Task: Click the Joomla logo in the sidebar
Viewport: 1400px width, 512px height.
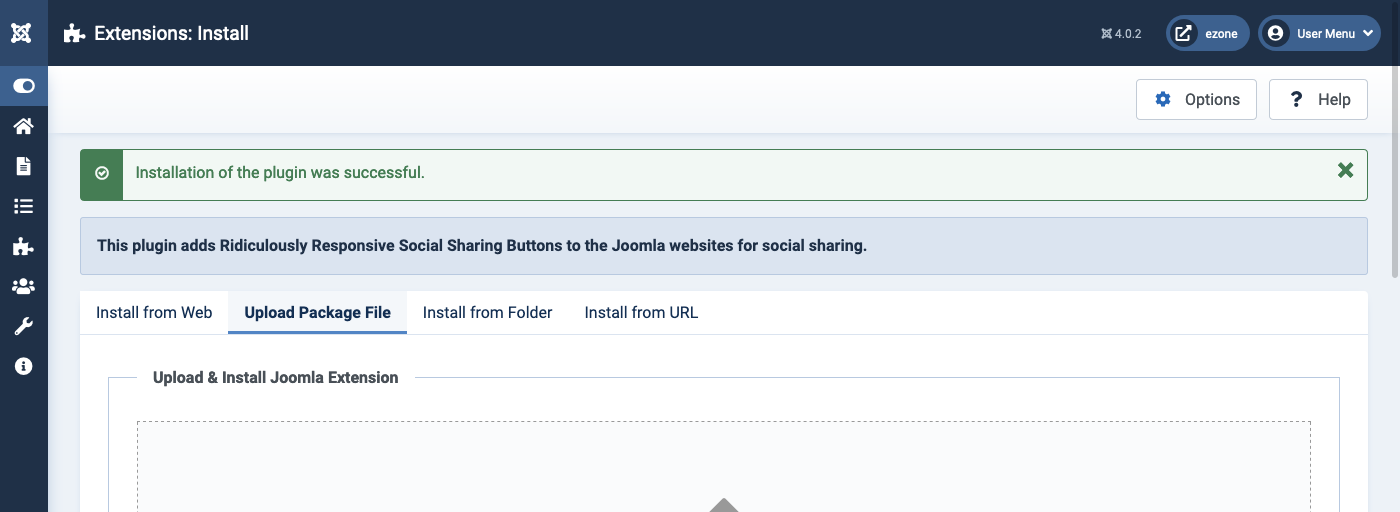Action: (22, 33)
